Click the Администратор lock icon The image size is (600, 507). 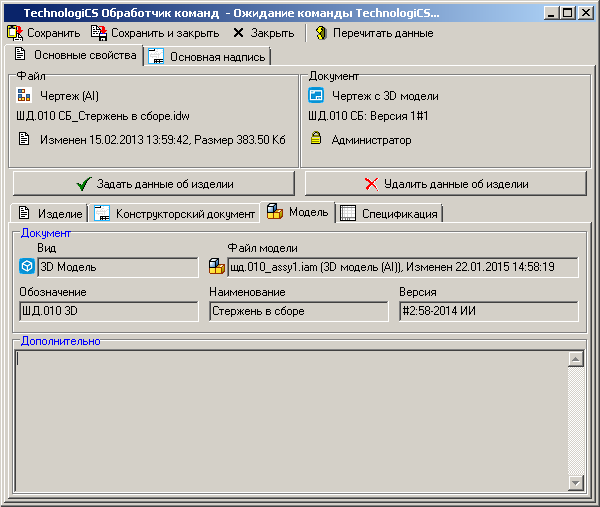click(316, 140)
